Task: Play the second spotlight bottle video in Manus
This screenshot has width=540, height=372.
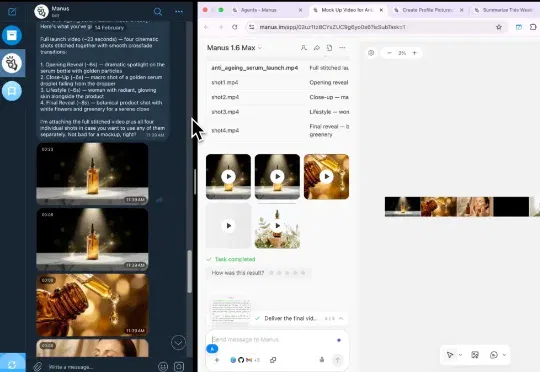Action: click(x=278, y=177)
